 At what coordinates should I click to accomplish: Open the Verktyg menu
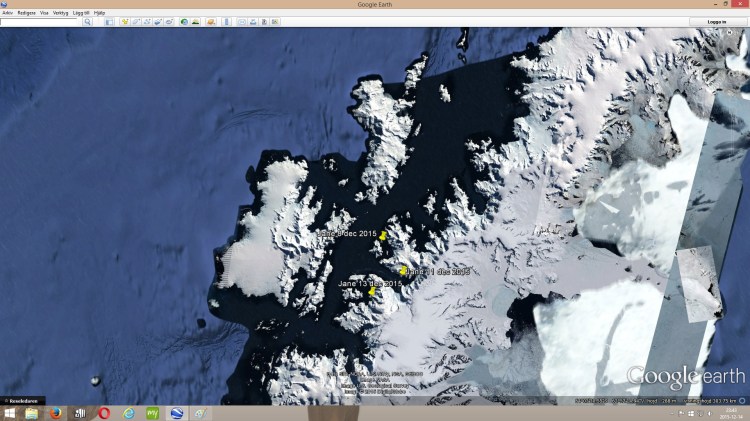pyautogui.click(x=61, y=13)
